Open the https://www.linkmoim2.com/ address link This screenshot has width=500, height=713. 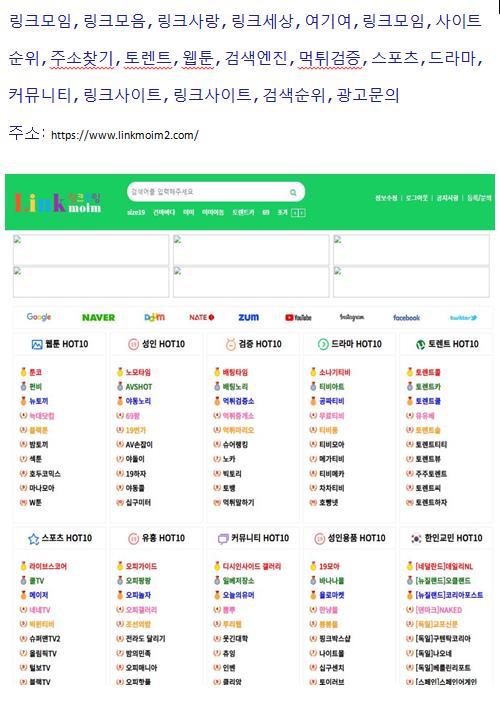pos(125,135)
